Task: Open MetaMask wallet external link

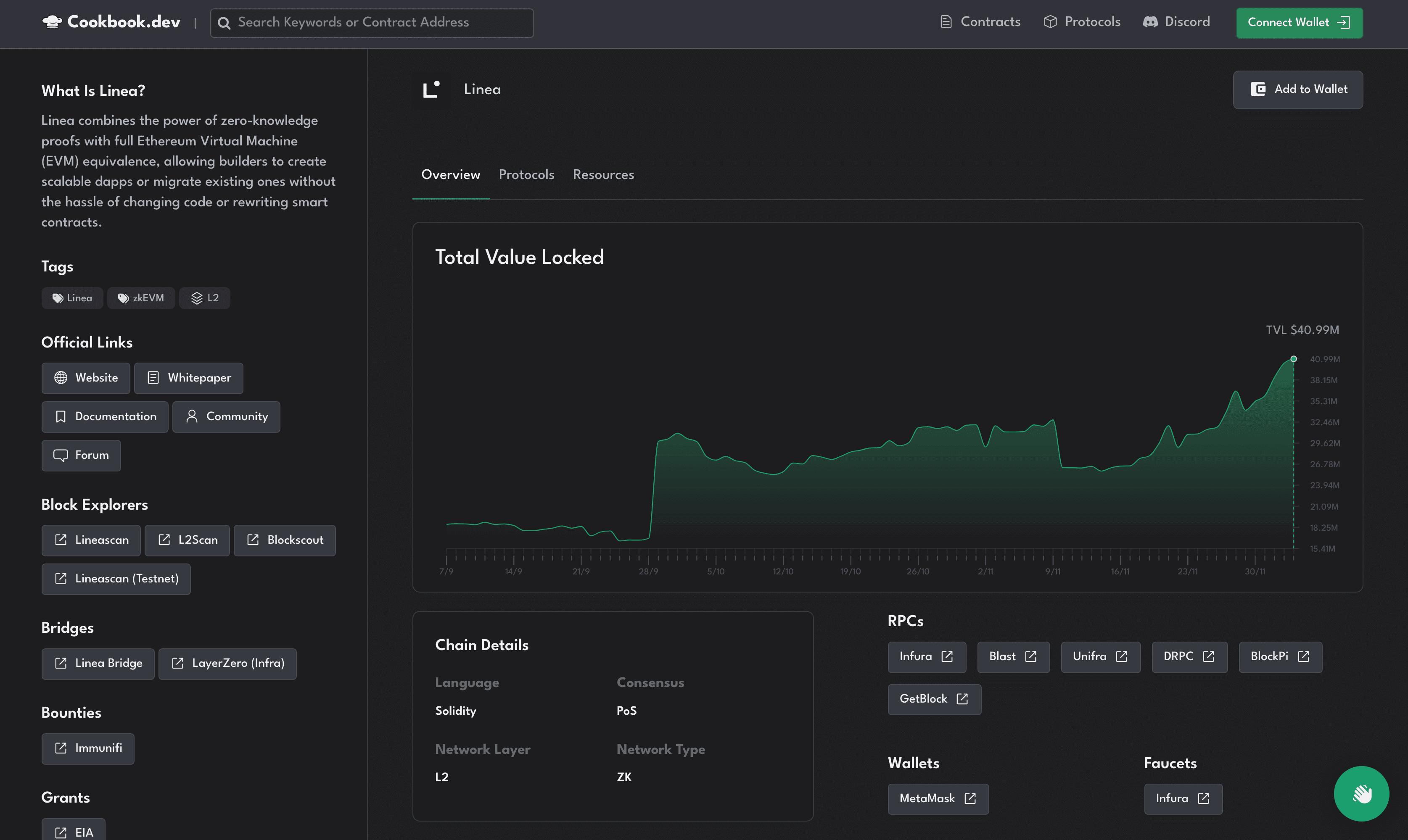Action: tap(938, 799)
